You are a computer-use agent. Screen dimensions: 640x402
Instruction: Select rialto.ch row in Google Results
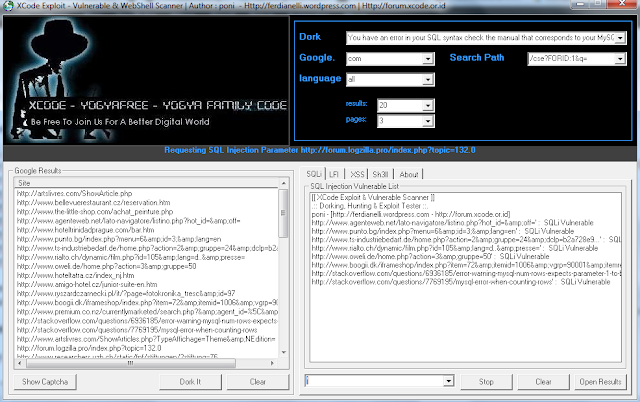pos(131,257)
